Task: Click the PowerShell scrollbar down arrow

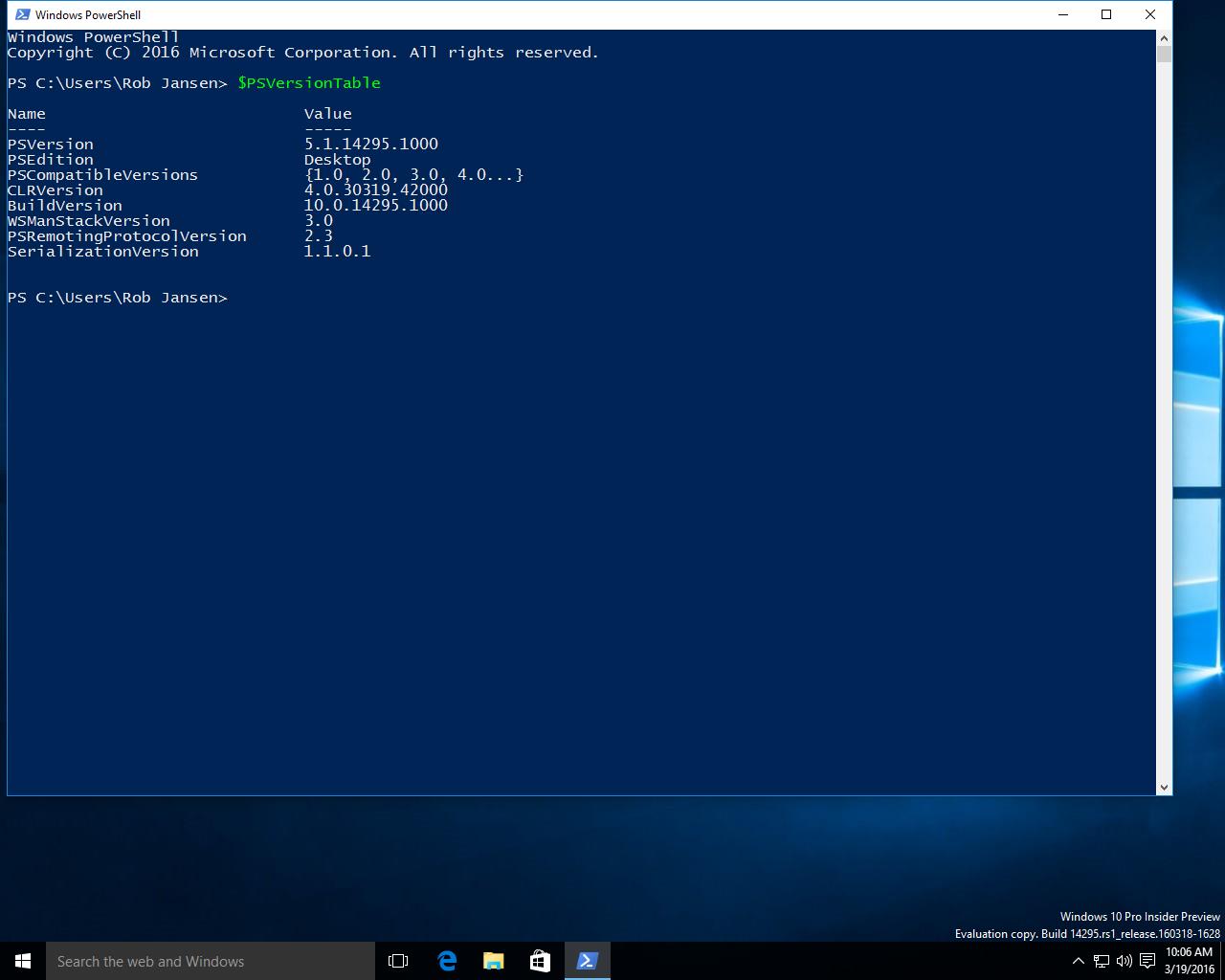Action: [x=1164, y=787]
